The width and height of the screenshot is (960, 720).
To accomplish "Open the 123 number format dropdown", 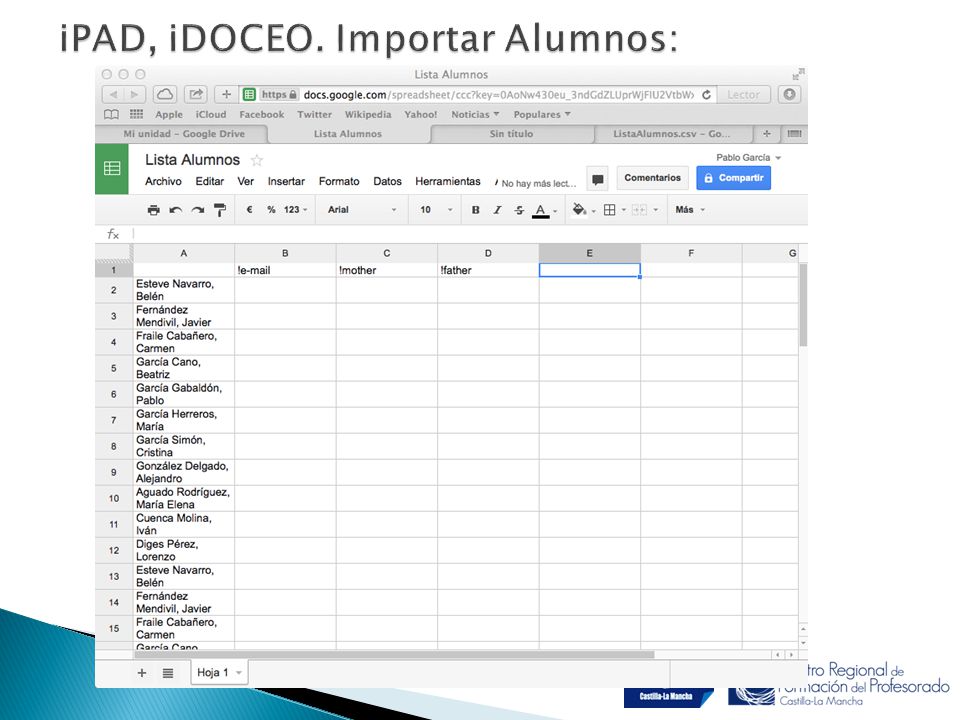I will tap(295, 210).
